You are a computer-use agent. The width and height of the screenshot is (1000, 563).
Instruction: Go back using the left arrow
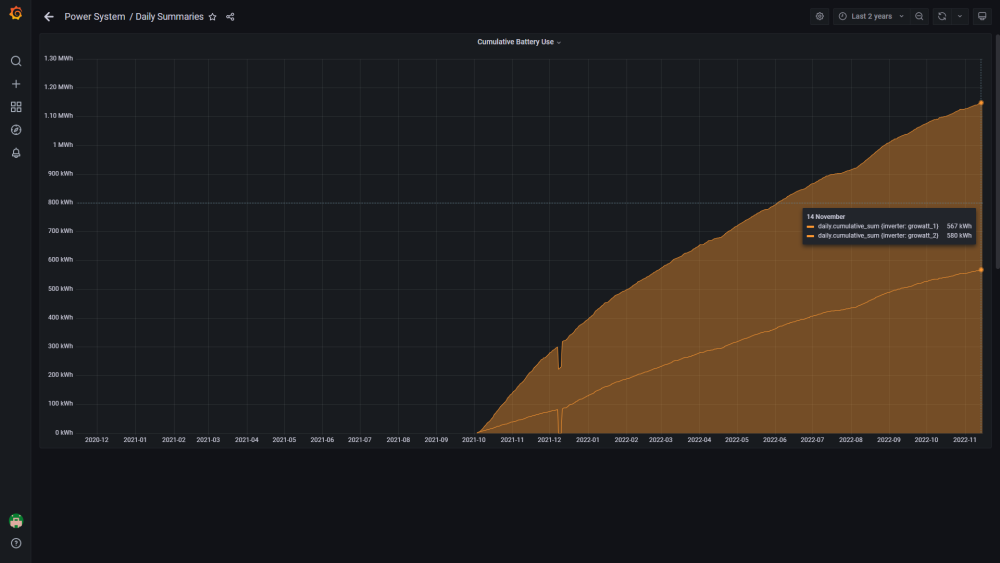click(48, 17)
